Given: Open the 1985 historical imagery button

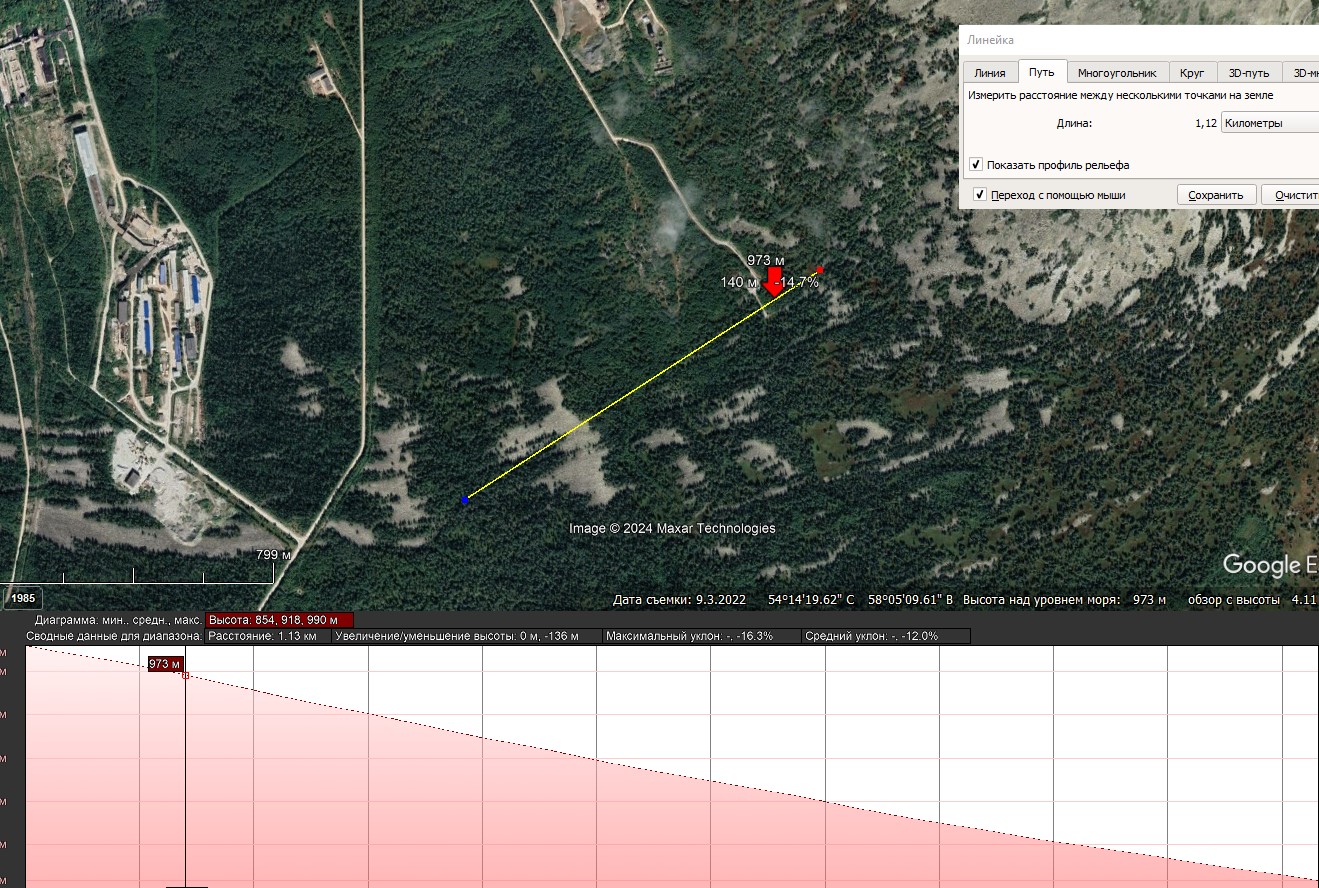Looking at the screenshot, I should 24,598.
